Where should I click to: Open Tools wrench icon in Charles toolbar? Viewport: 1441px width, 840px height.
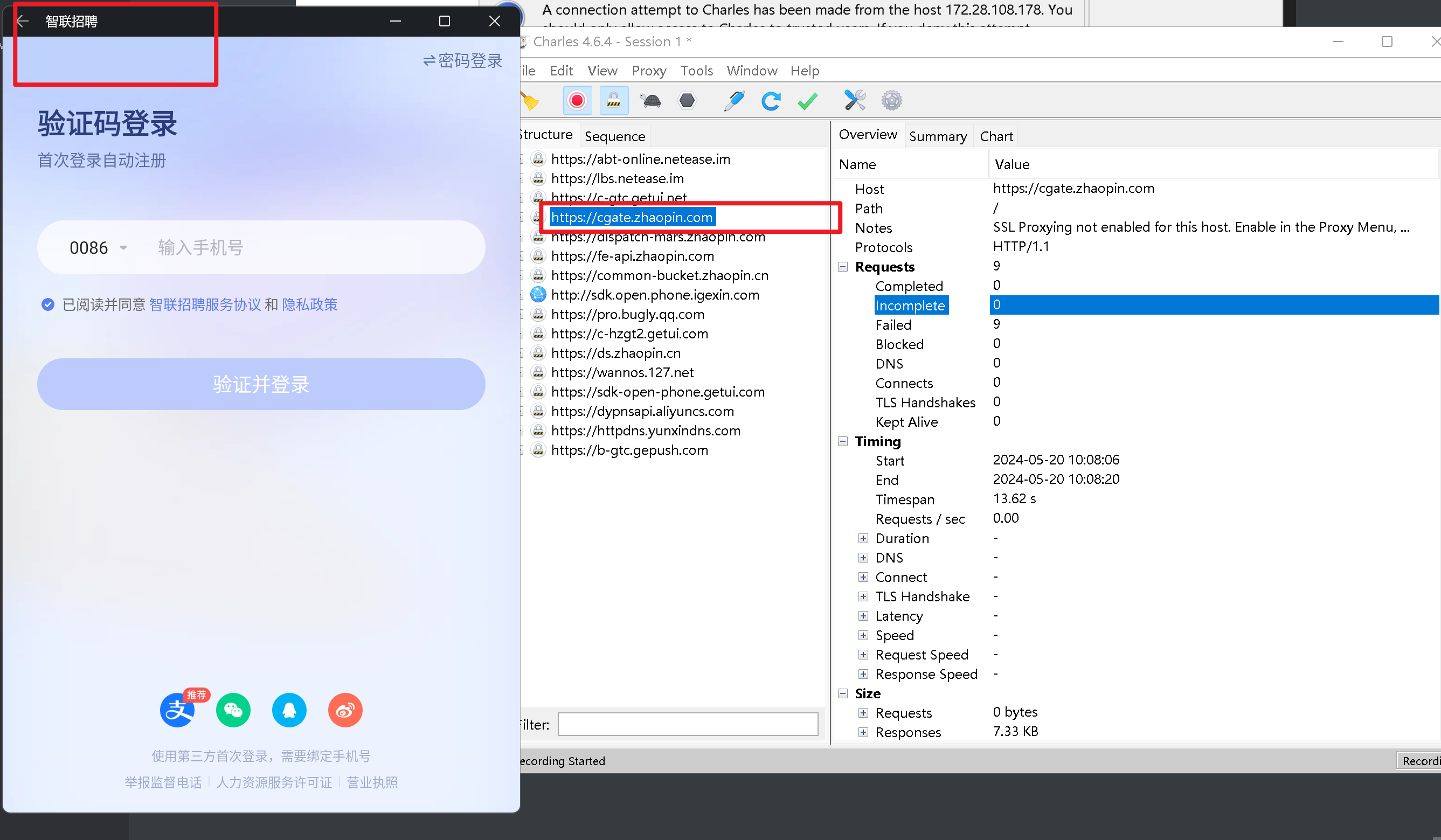(855, 101)
